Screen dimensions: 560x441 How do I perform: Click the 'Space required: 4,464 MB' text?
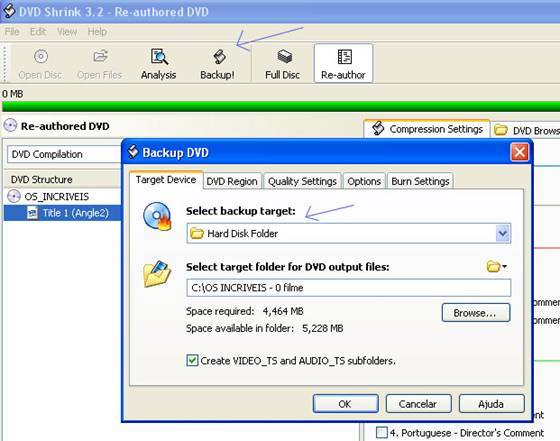pos(245,311)
